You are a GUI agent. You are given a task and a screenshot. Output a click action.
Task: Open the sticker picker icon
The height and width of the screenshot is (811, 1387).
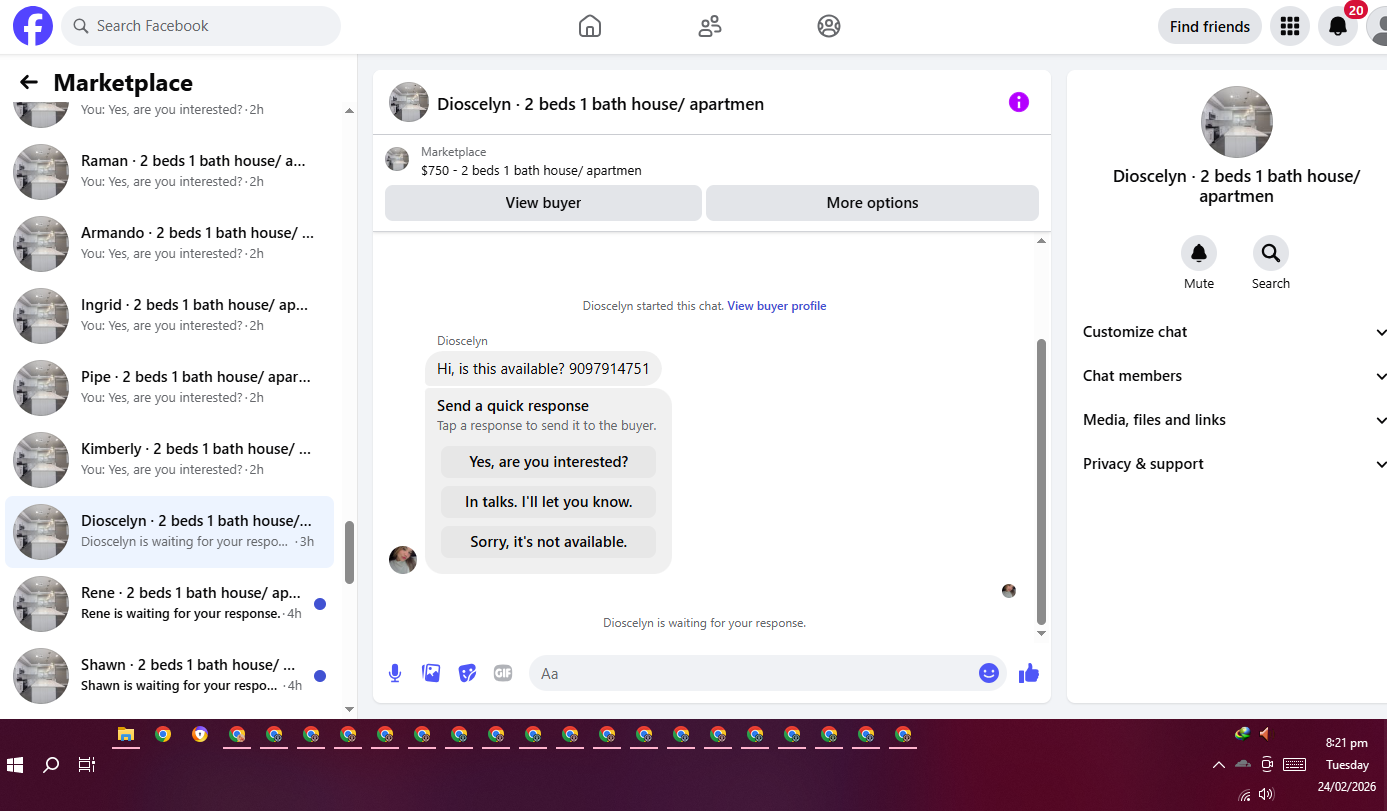[x=467, y=673]
